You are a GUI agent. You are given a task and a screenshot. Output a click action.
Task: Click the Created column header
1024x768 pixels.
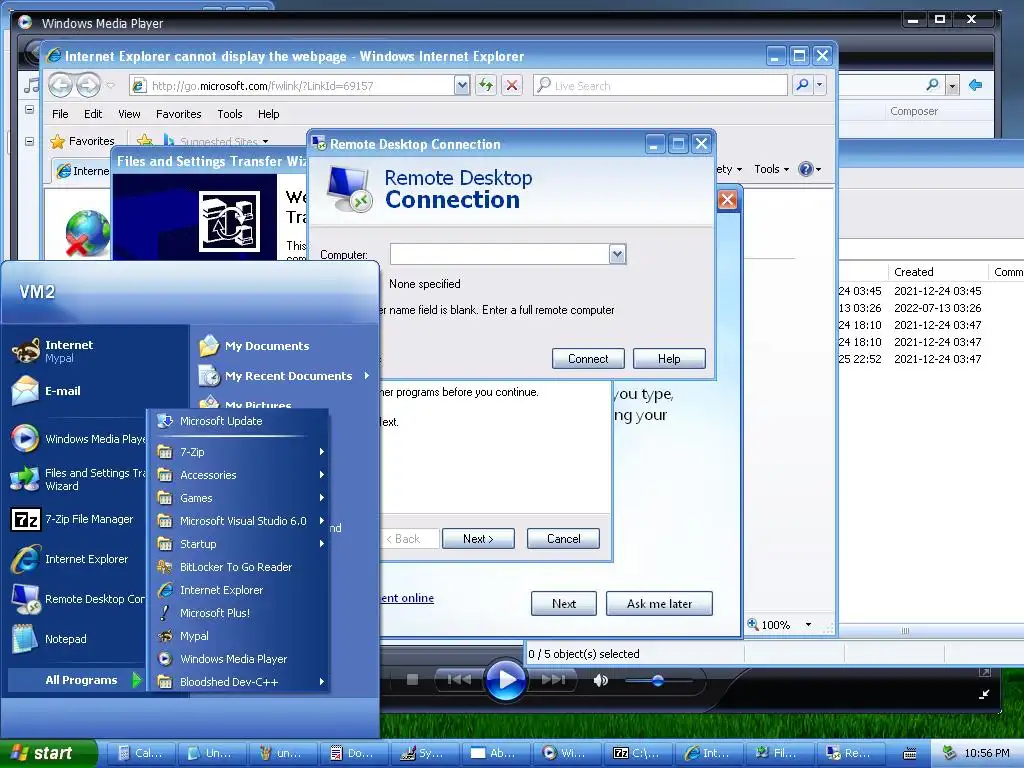click(938, 272)
